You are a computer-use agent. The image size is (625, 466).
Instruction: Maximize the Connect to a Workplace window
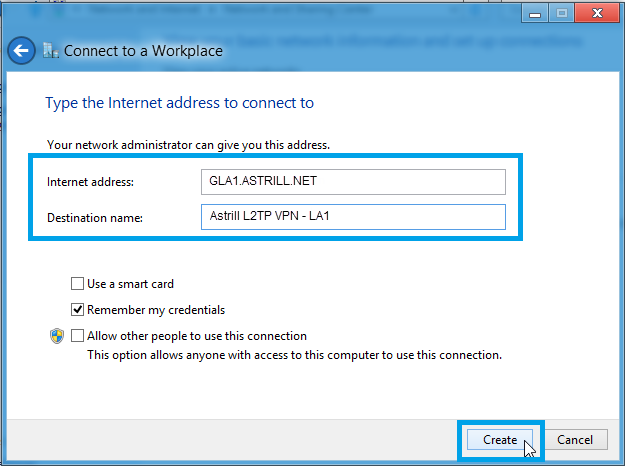point(561,14)
